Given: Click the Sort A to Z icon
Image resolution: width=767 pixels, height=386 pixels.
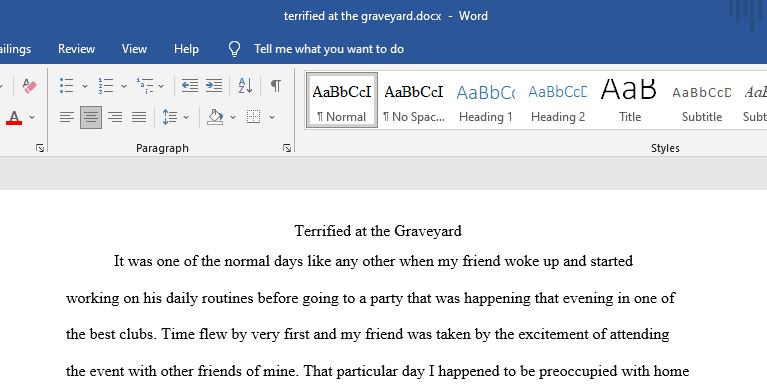Looking at the screenshot, I should click(x=245, y=86).
